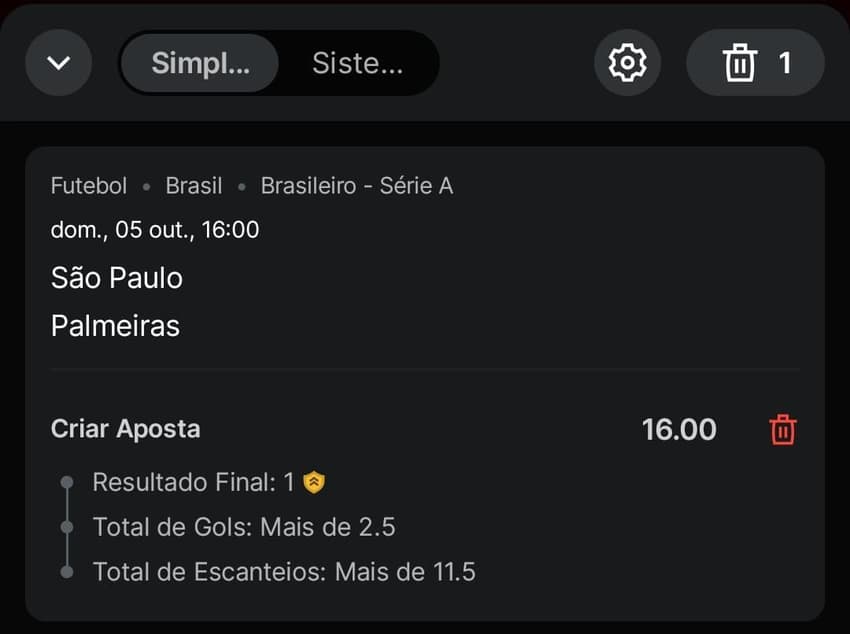Collapse the bet slip with the down chevron
This screenshot has width=850, height=634.
coord(58,62)
